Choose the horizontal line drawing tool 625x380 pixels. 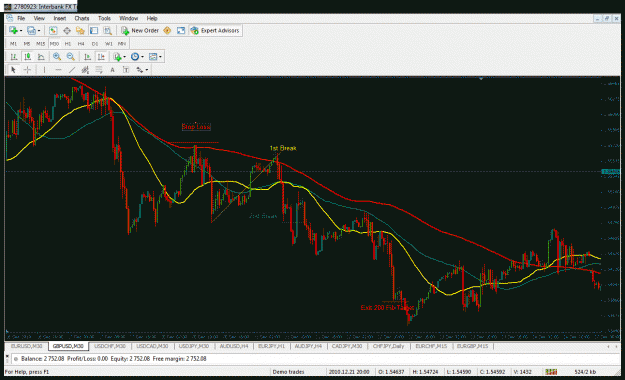[58, 70]
